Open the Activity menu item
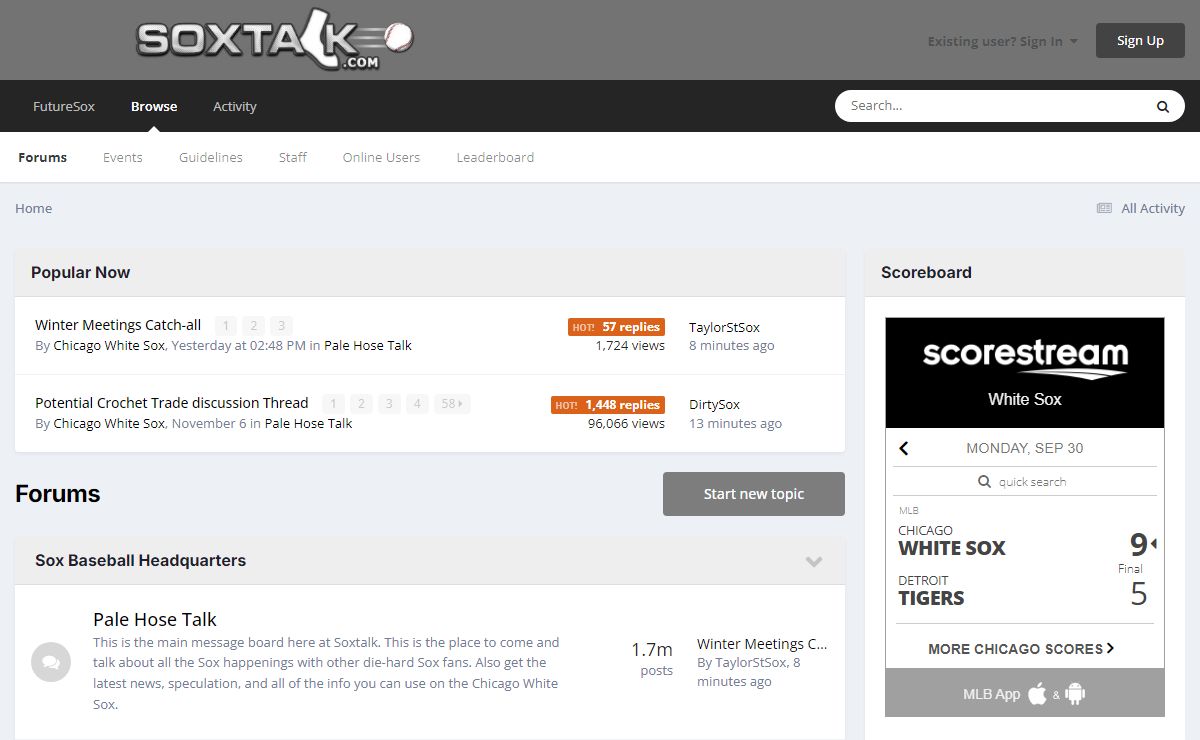The width and height of the screenshot is (1200, 740). pyautogui.click(x=235, y=106)
